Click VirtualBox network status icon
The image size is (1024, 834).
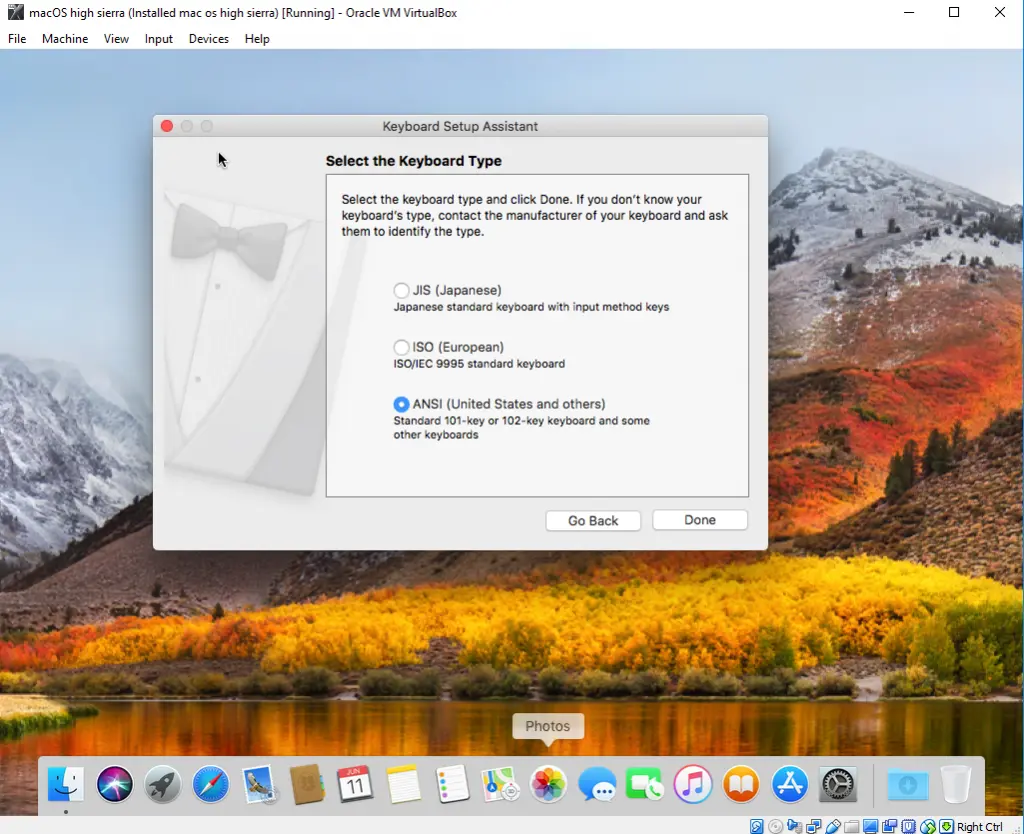[814, 827]
